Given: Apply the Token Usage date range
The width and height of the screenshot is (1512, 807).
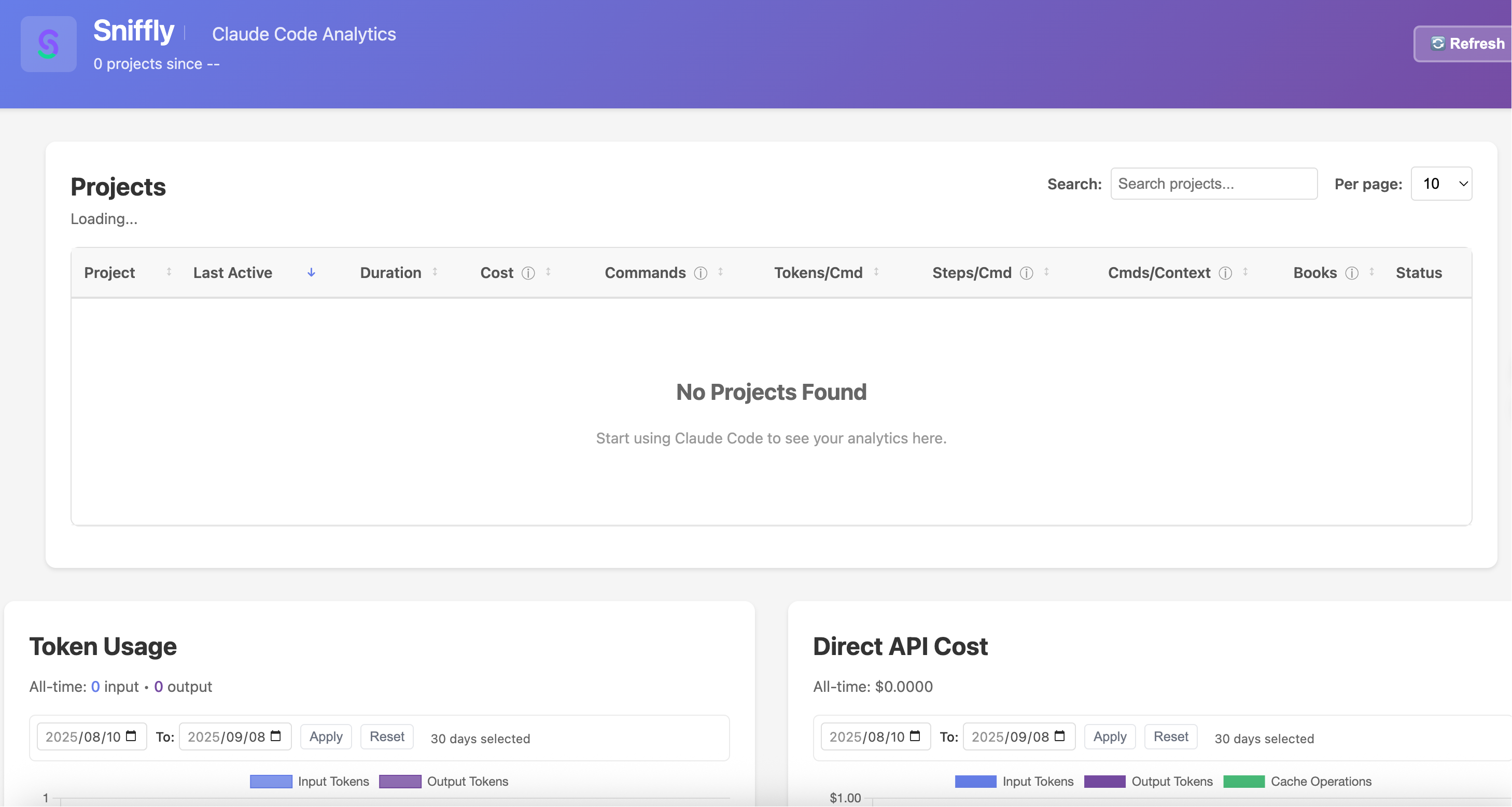Looking at the screenshot, I should pos(326,736).
